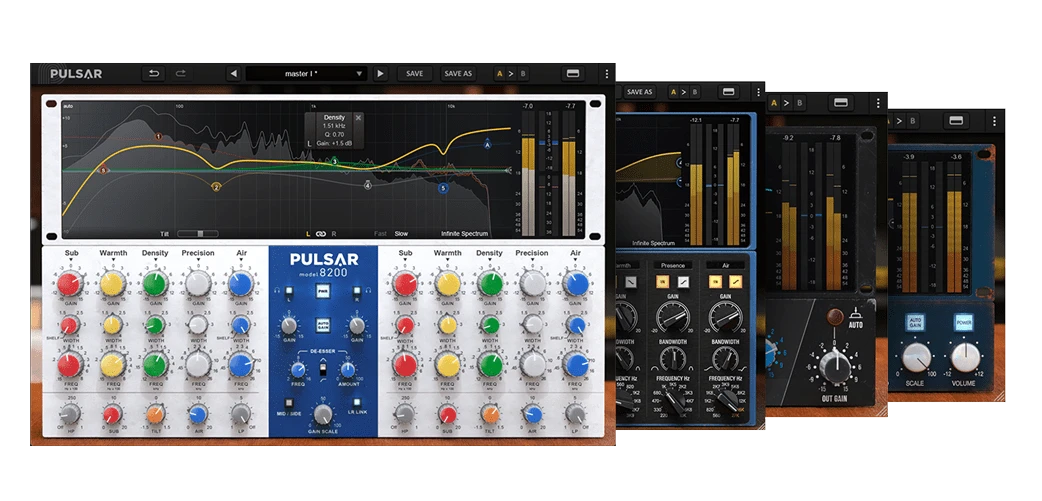Image resolution: width=1042 pixels, height=501 pixels.
Task: Toggle the L/R link chain icon
Action: click(320, 233)
